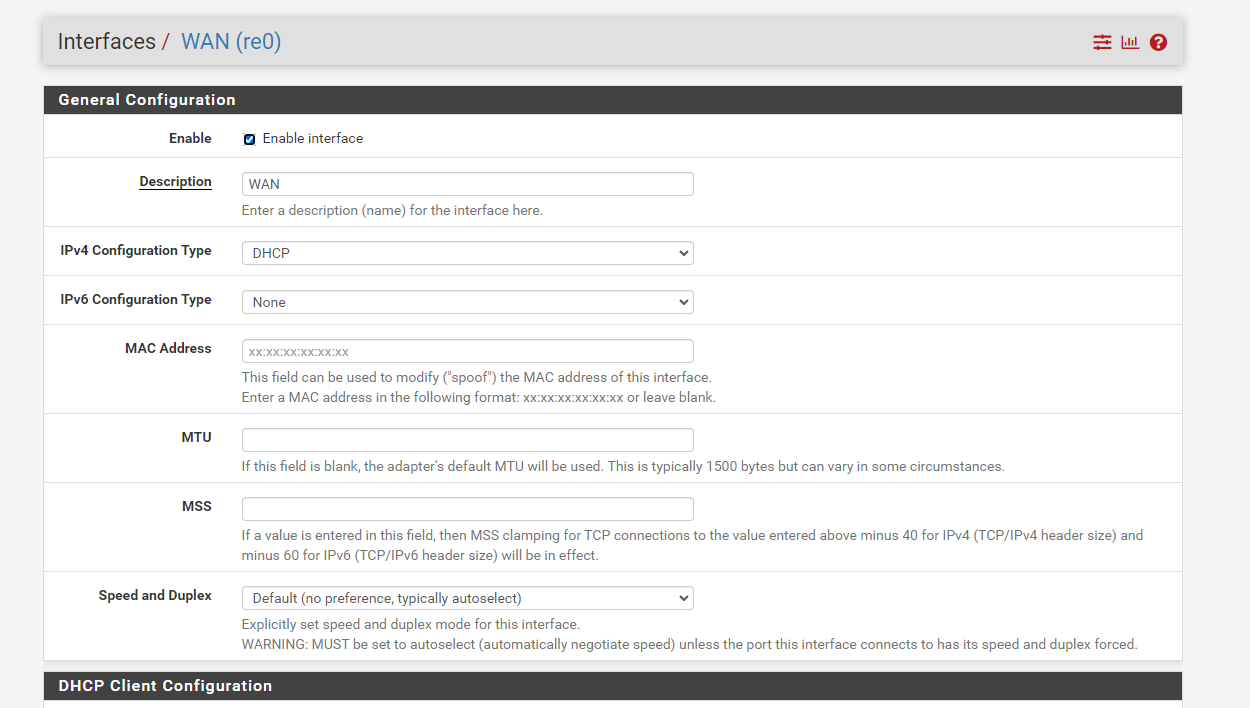This screenshot has width=1250, height=708.
Task: Select the IPv4 Configuration Type label
Action: pyautogui.click(x=136, y=250)
